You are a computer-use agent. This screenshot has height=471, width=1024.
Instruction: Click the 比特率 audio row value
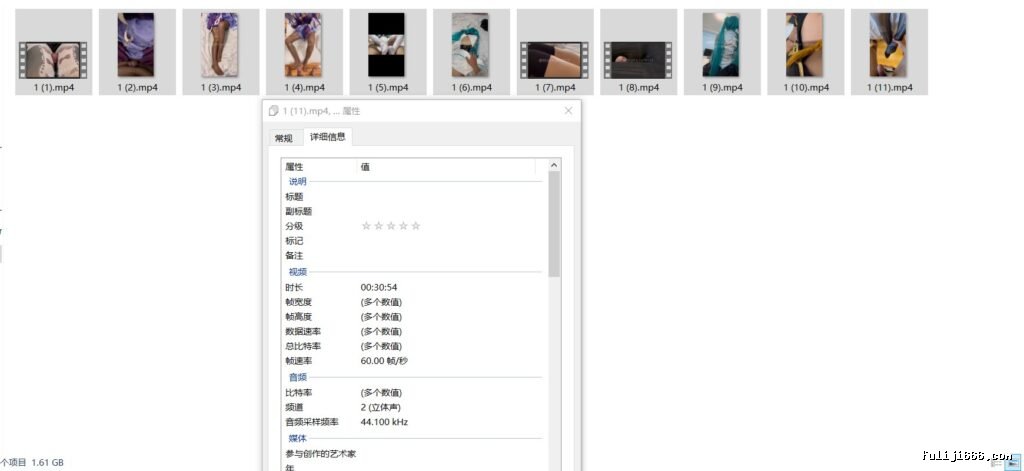381,393
